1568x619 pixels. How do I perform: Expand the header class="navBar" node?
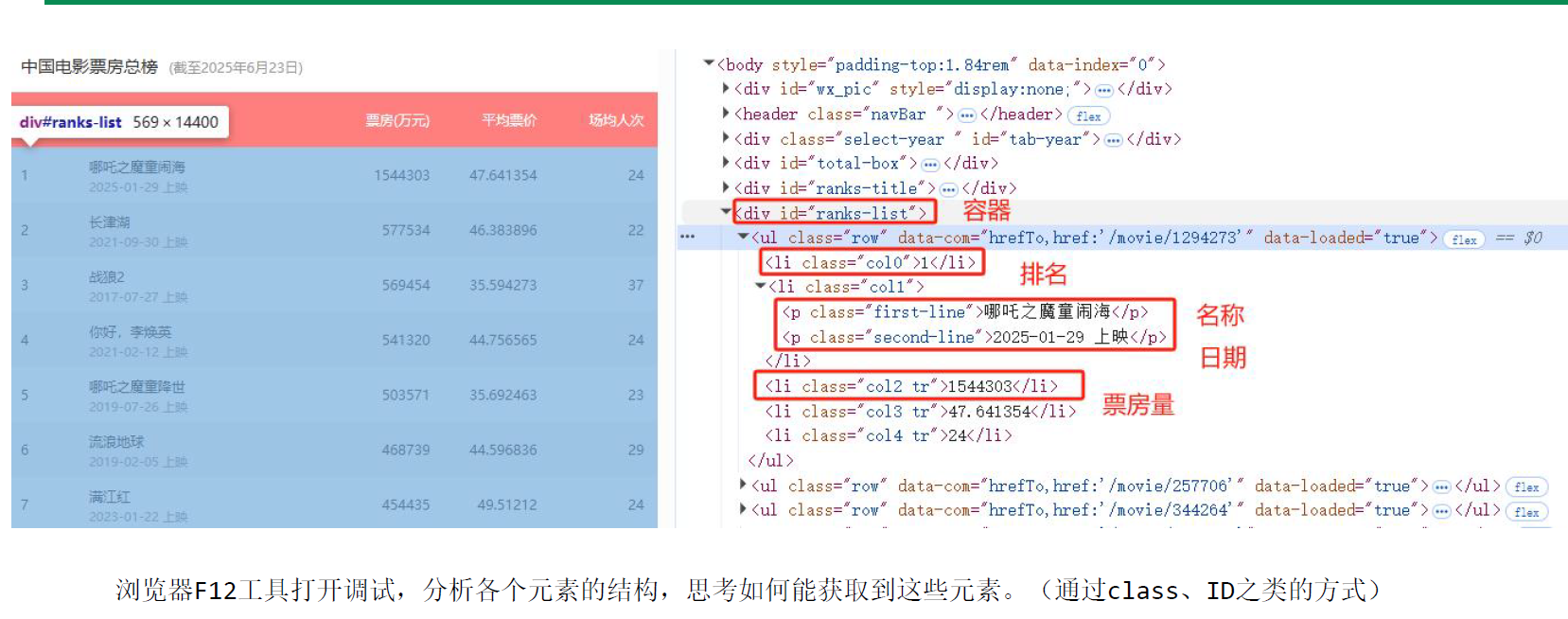(x=726, y=114)
